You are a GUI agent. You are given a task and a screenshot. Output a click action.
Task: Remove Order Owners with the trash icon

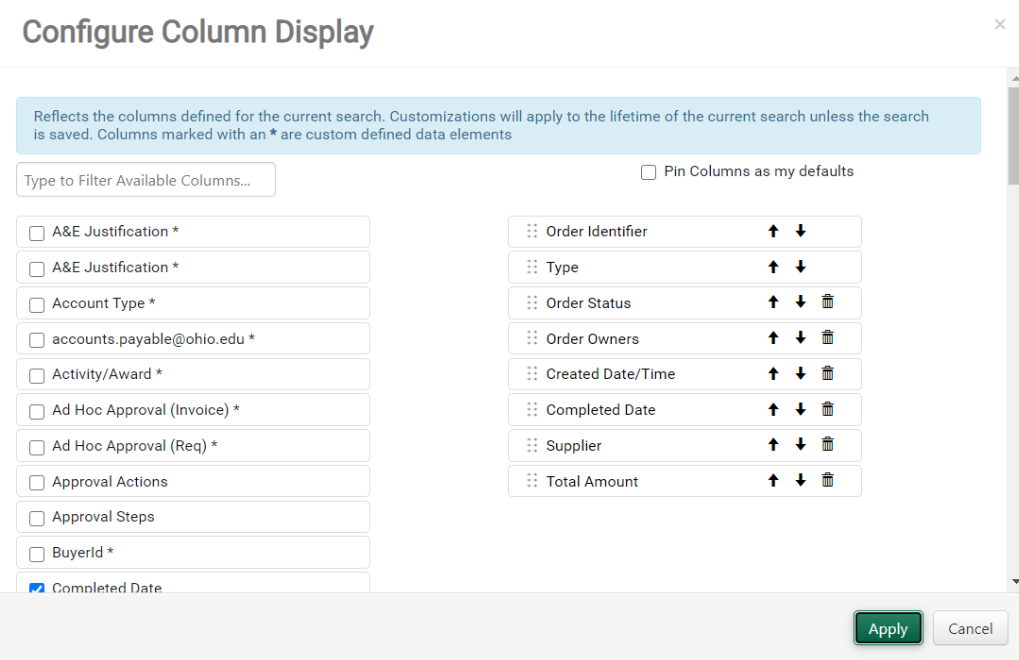pyautogui.click(x=827, y=337)
